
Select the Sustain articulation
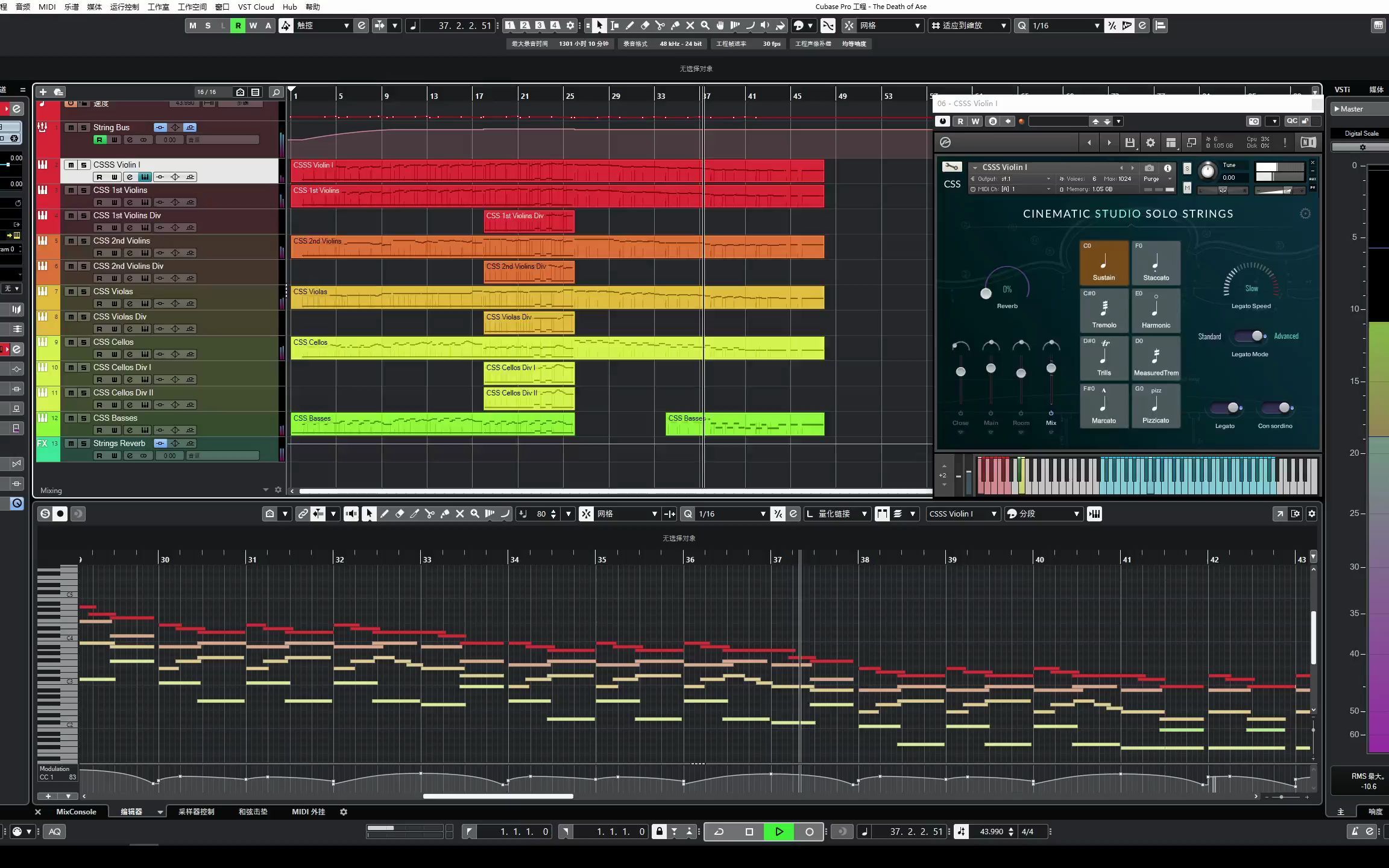coord(1104,262)
